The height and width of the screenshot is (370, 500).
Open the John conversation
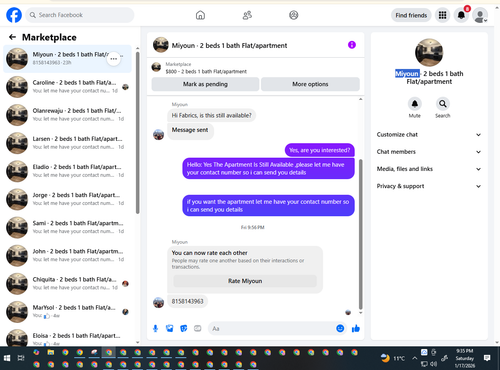(x=68, y=255)
